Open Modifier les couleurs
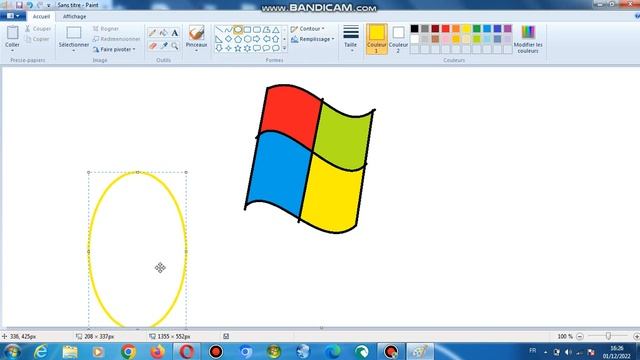The image size is (640, 360). (x=528, y=39)
